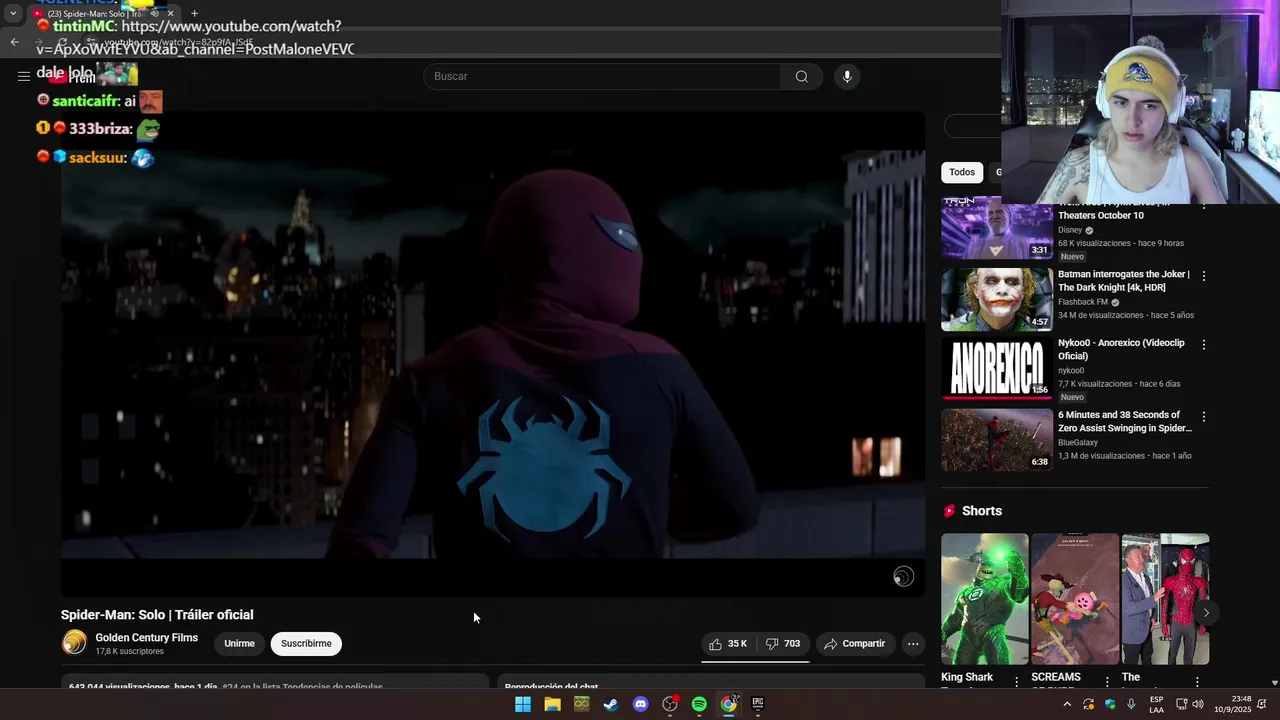Open volume control in system tray
This screenshot has height=720, width=1280.
click(x=1198, y=704)
